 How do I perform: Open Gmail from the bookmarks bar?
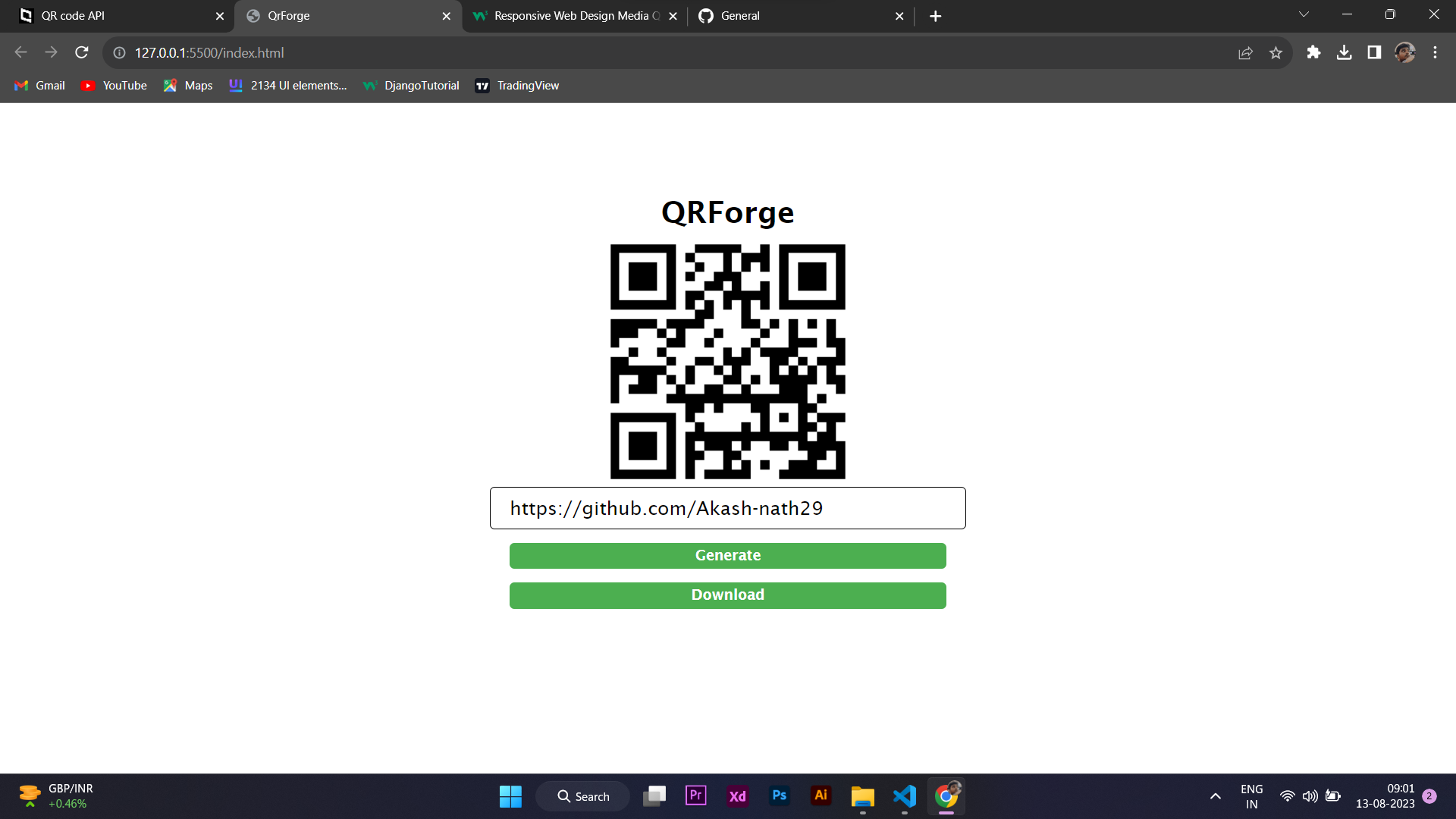[39, 85]
